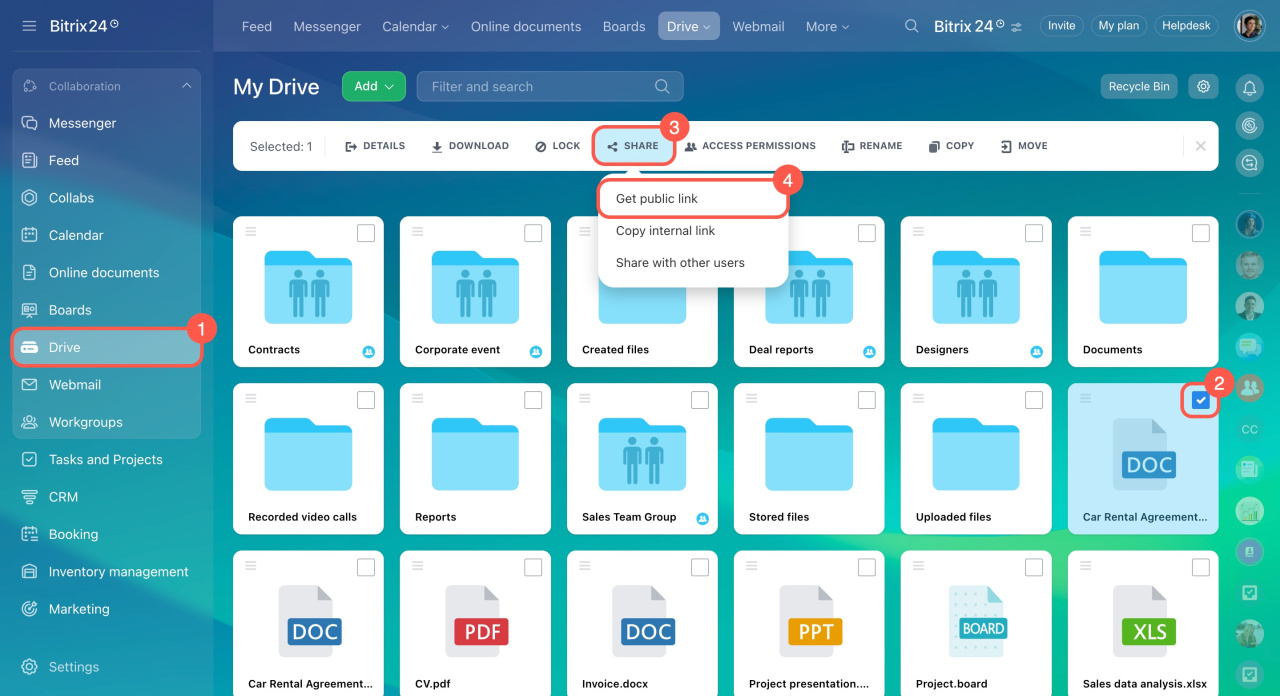Click the Invite button
This screenshot has width=1280, height=696.
pos(1062,26)
